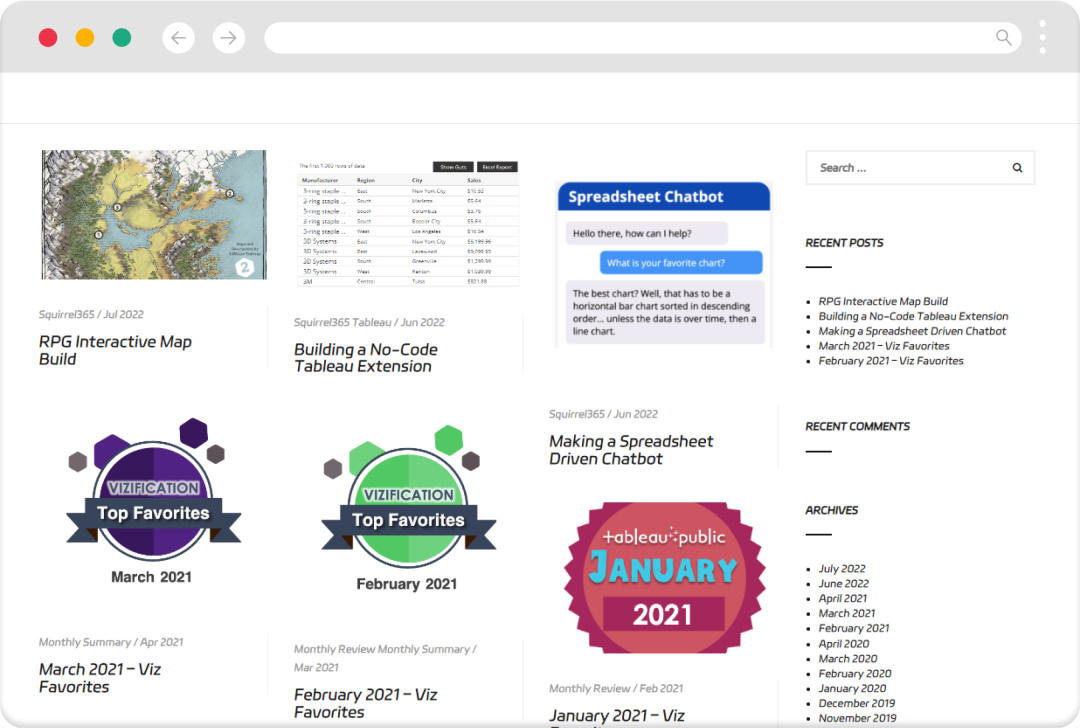Click the yellow window control dot
This screenshot has height=728, width=1080.
click(x=85, y=37)
